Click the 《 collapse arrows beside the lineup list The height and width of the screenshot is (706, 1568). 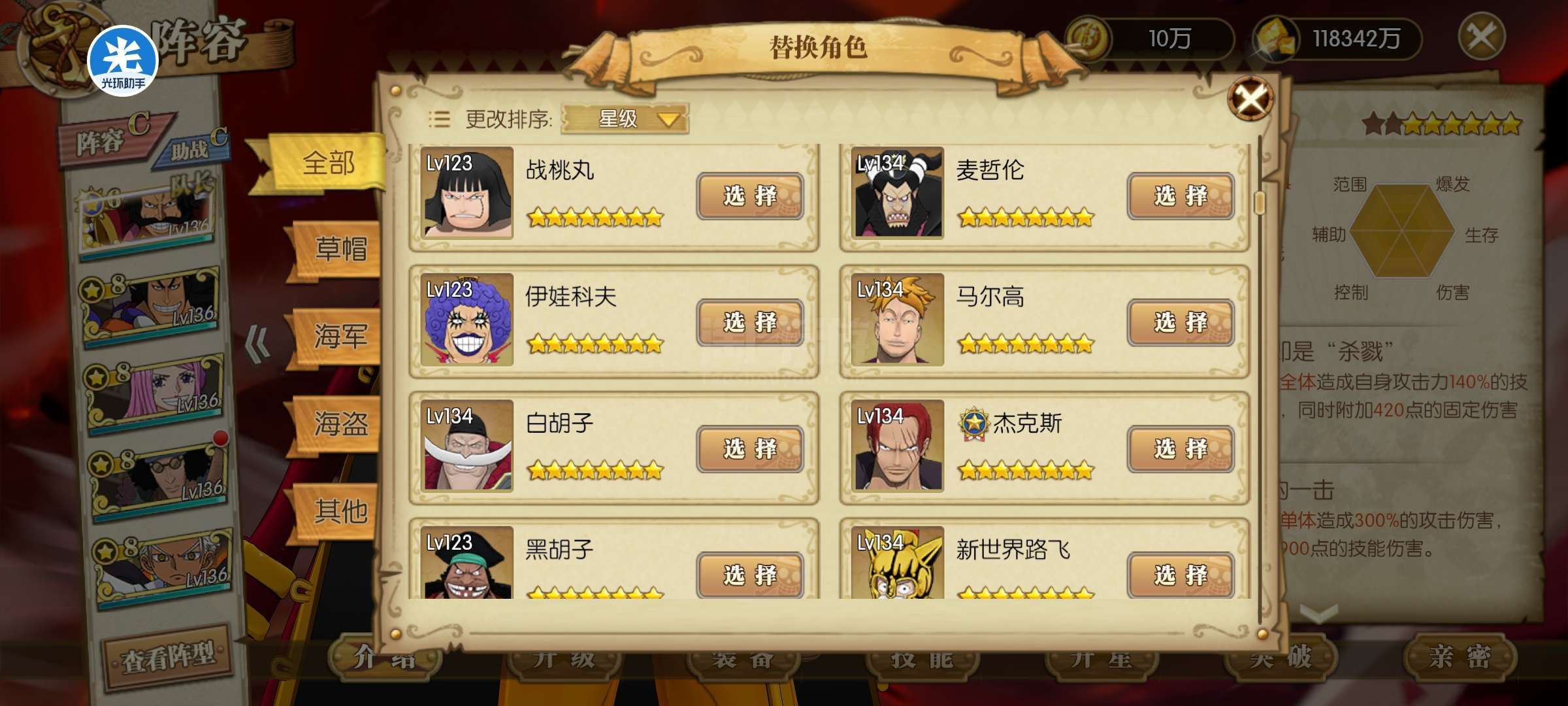click(x=257, y=345)
